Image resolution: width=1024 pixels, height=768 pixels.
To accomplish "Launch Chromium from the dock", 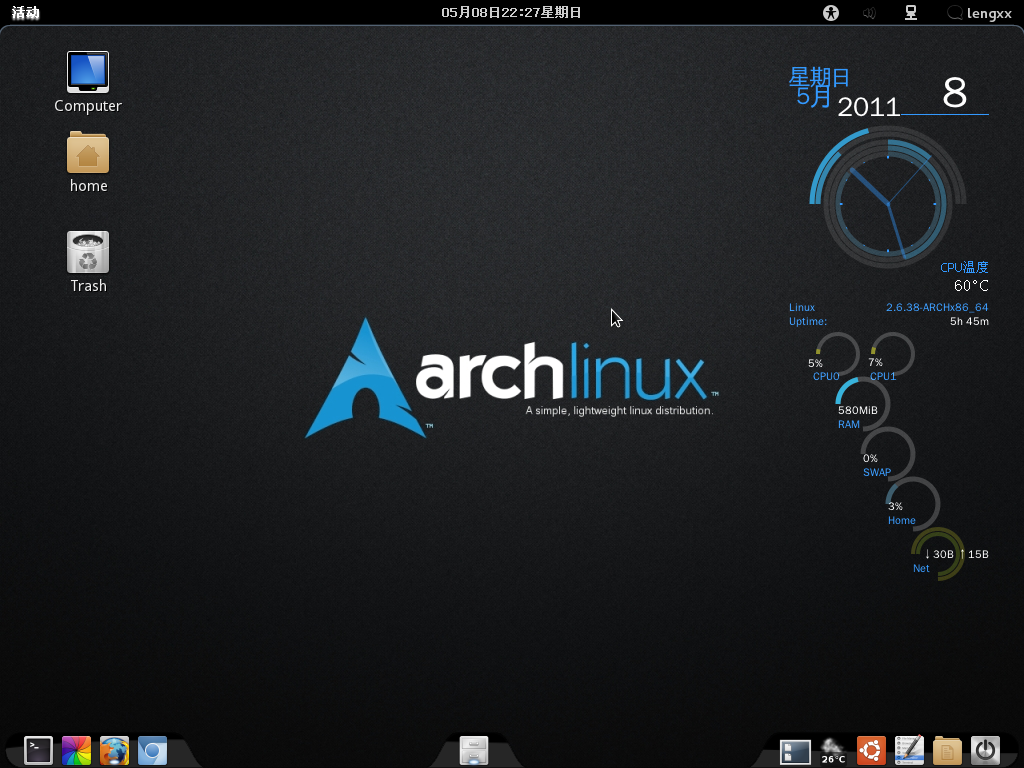I will click(x=152, y=750).
